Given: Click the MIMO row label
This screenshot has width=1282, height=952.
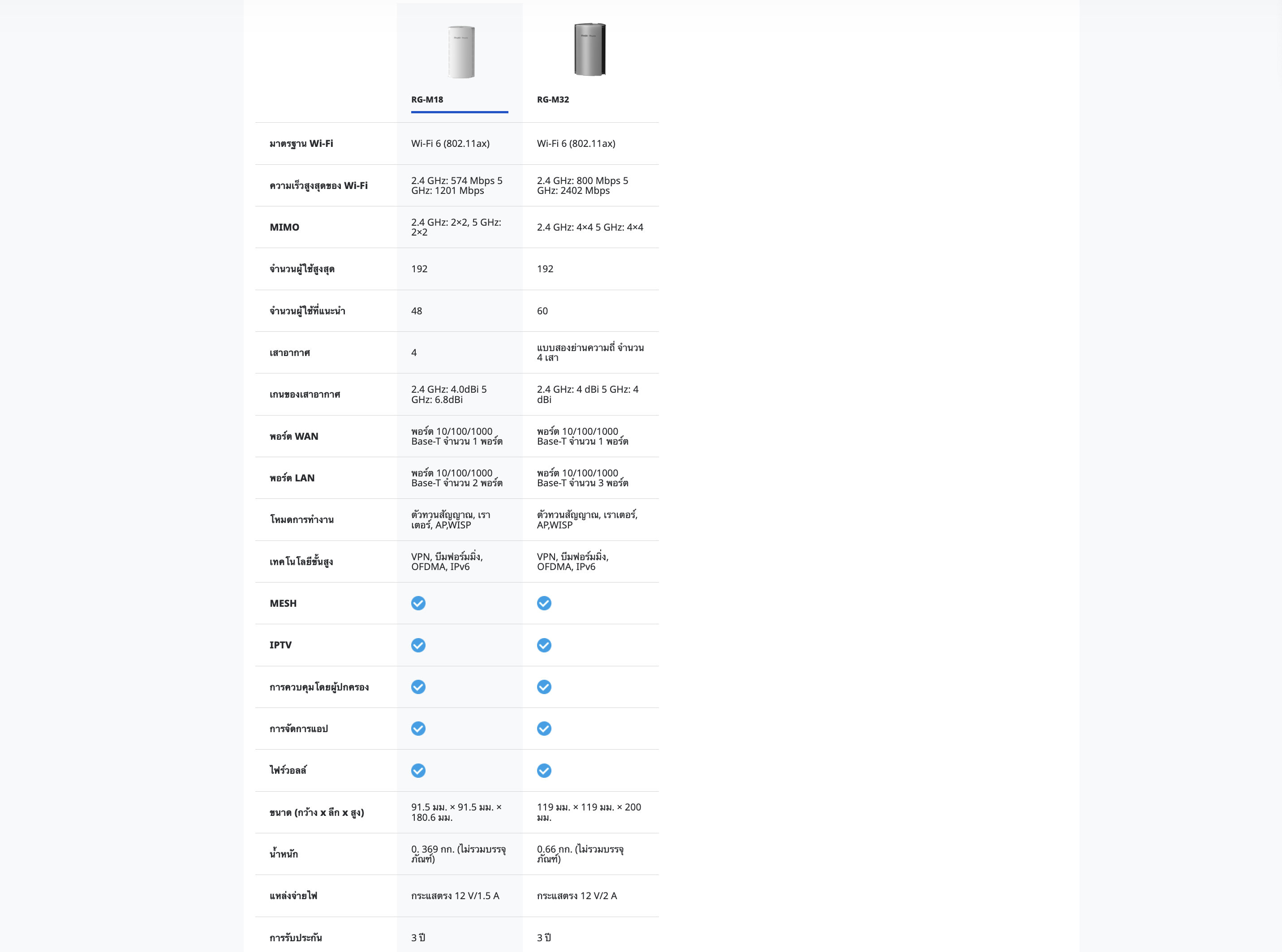Looking at the screenshot, I should tap(284, 227).
